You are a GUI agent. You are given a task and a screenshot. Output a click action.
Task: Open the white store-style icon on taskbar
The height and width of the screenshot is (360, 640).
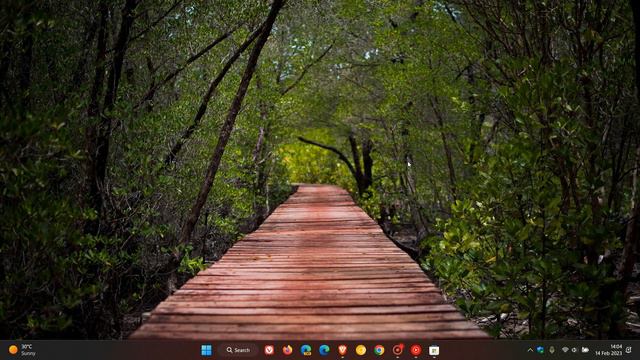click(x=434, y=350)
